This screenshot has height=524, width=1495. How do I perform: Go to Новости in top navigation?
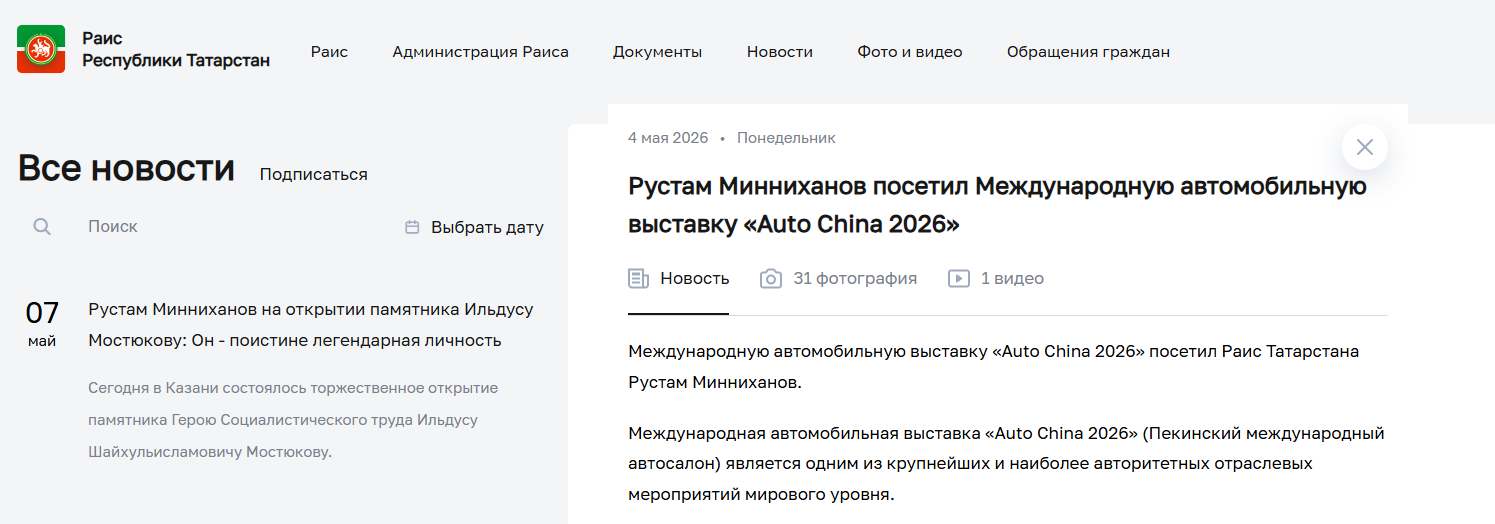(x=780, y=52)
